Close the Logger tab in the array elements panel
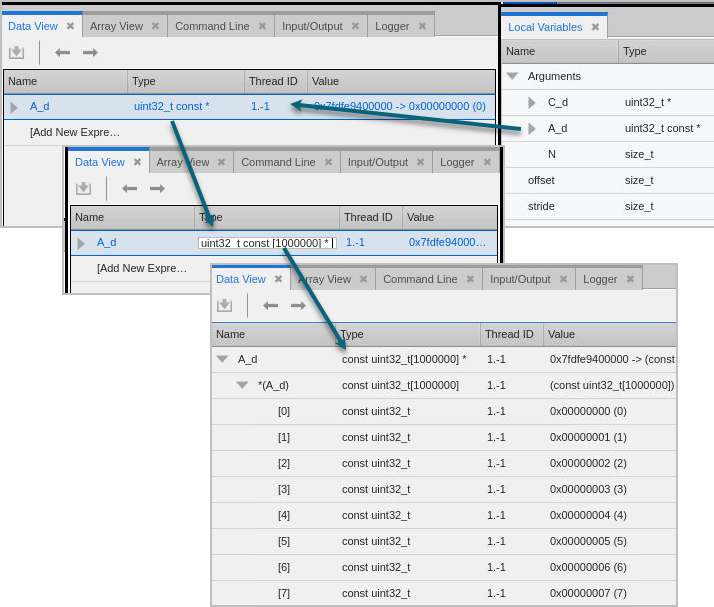This screenshot has width=714, height=607. click(x=630, y=279)
